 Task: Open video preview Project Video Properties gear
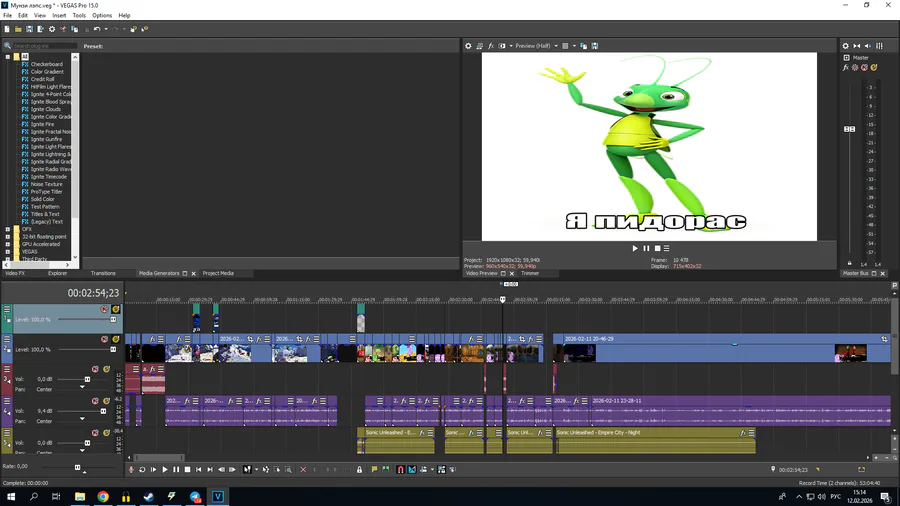pos(468,46)
